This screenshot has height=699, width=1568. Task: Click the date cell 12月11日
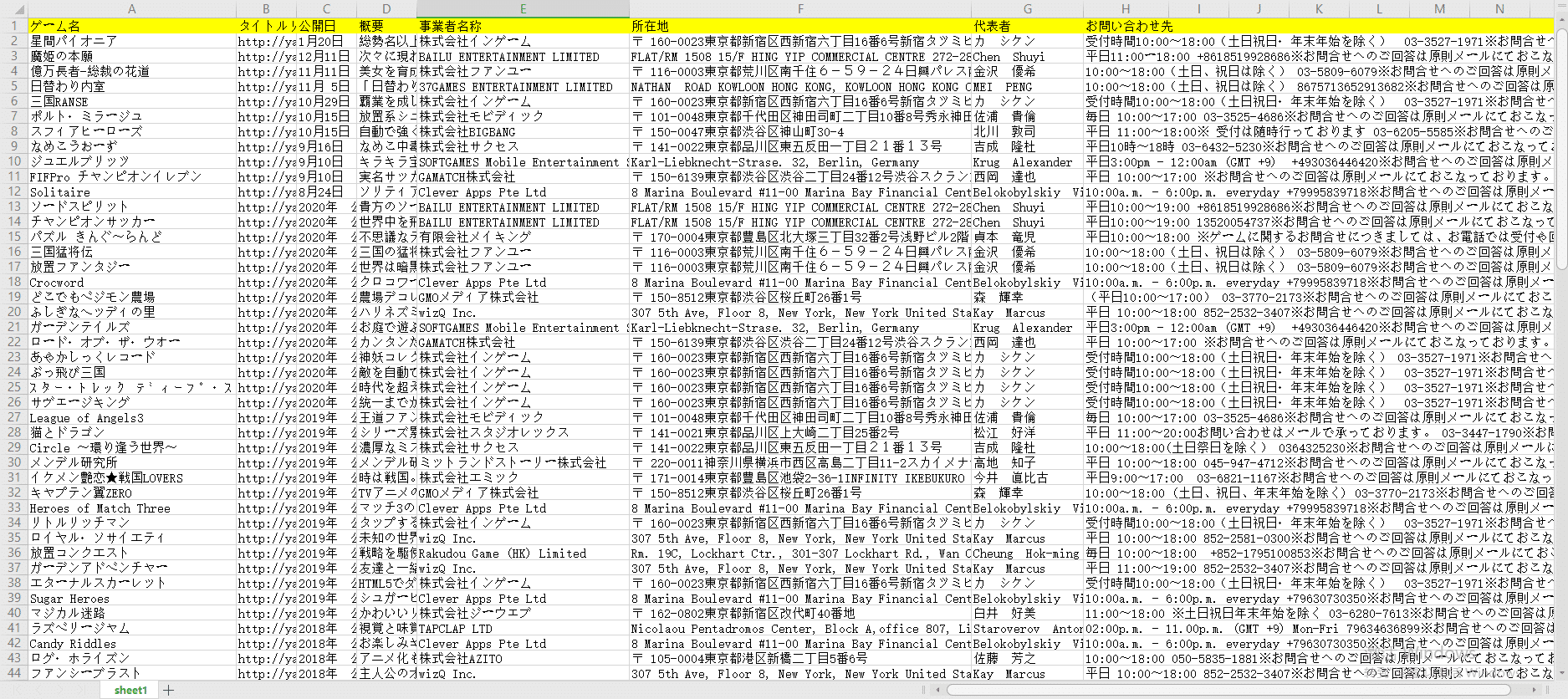pos(326,56)
